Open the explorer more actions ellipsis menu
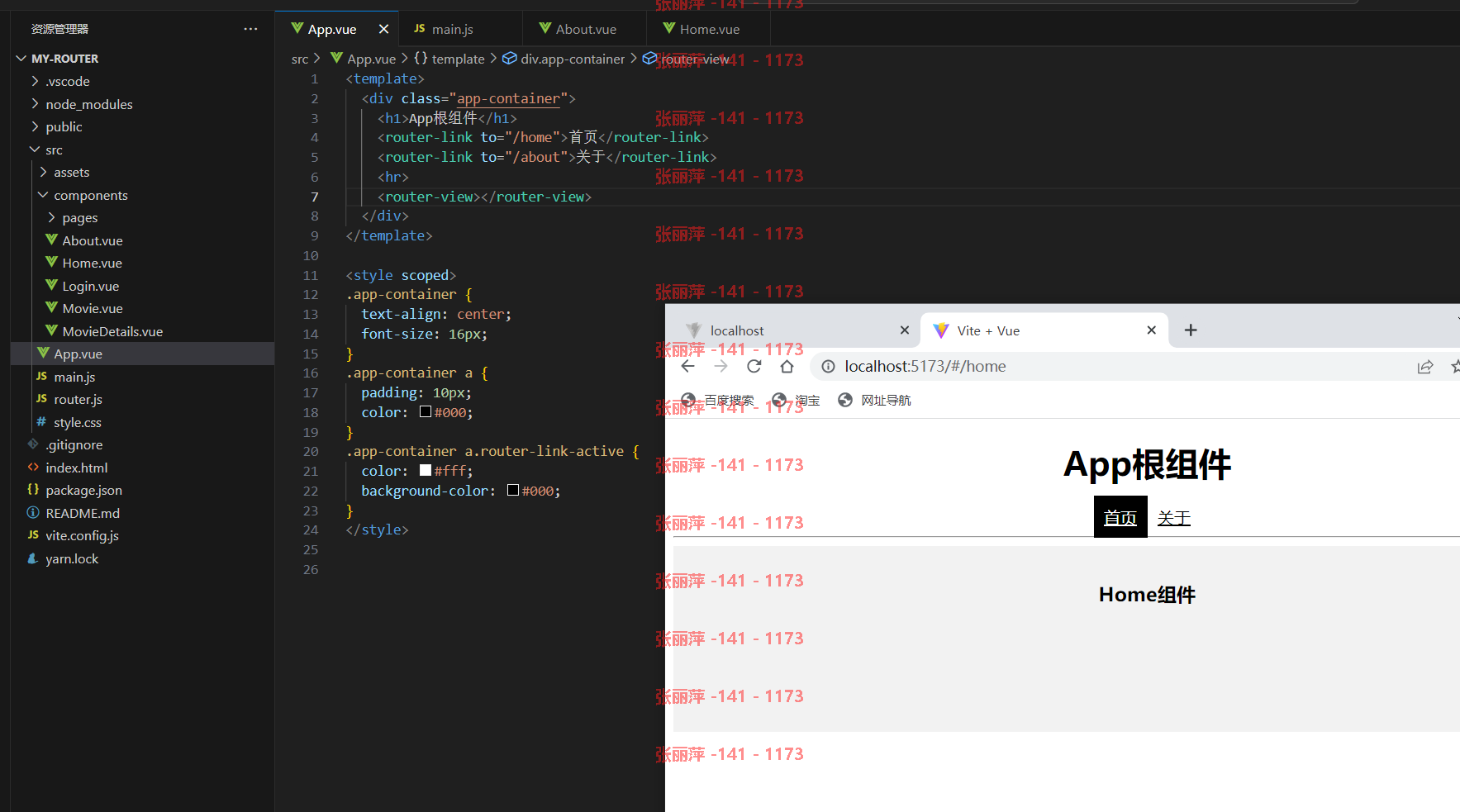The width and height of the screenshot is (1460, 812). point(250,29)
